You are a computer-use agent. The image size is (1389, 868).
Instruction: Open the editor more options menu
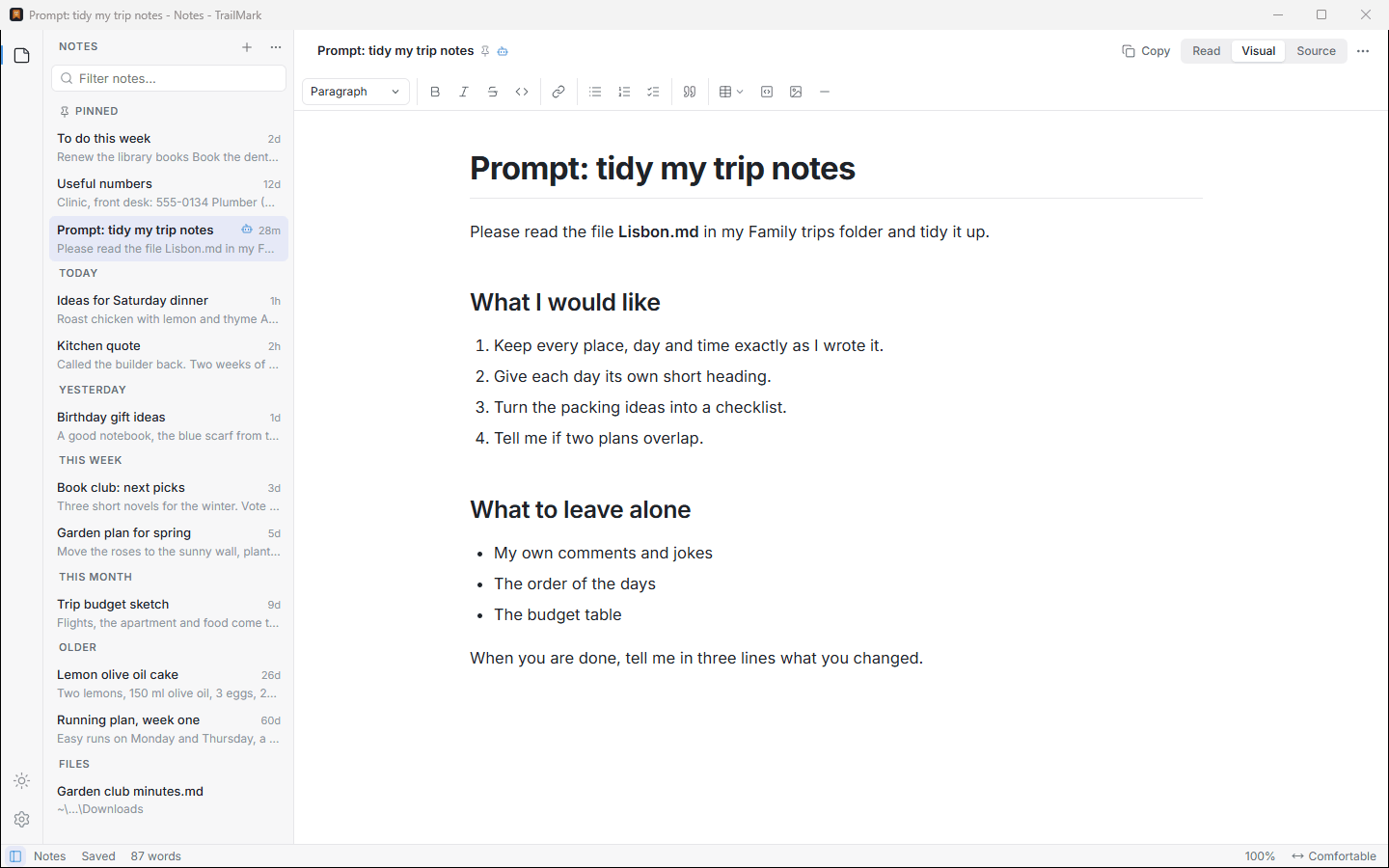click(1363, 51)
